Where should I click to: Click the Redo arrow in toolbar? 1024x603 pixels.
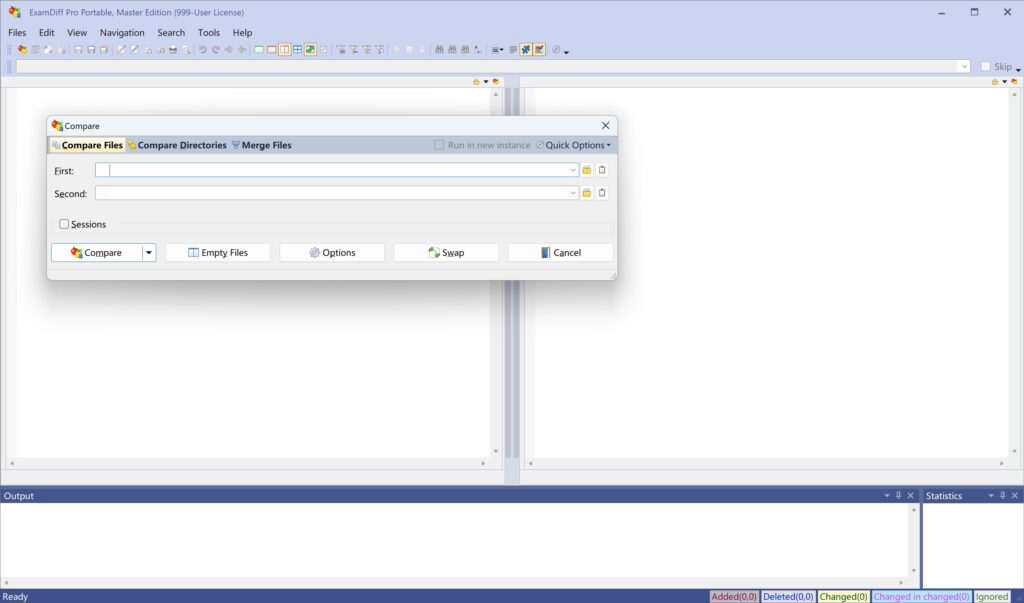click(216, 50)
